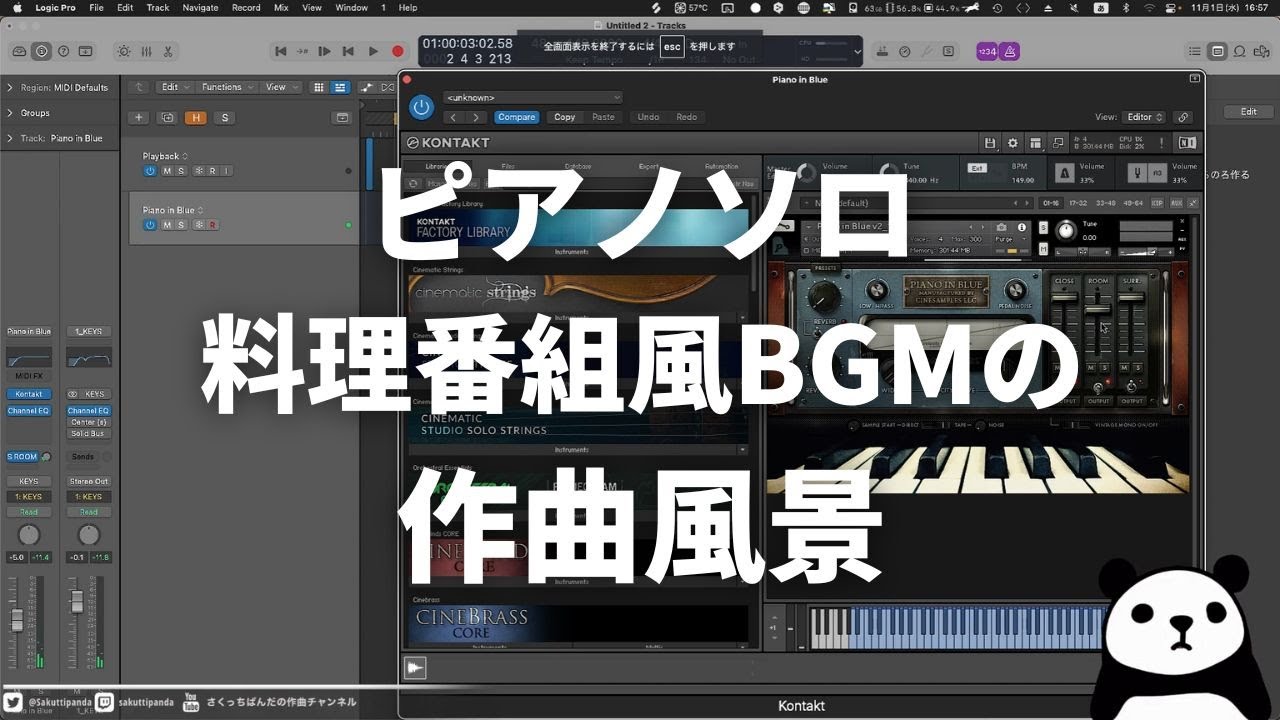
Task: Toggle the count-in 1234 button
Action: point(986,51)
